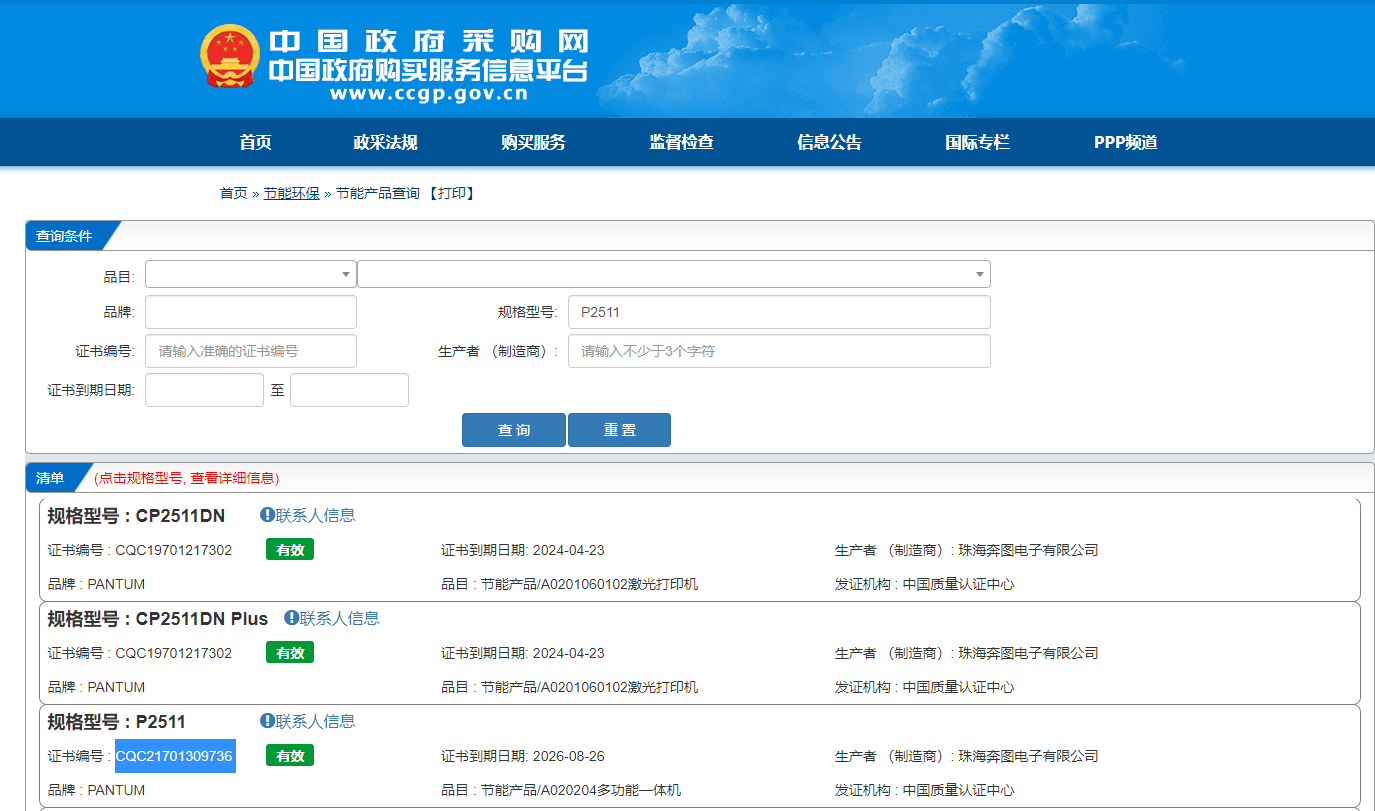Open the first 品目 category dropdown
This screenshot has height=811, width=1375.
point(251,274)
